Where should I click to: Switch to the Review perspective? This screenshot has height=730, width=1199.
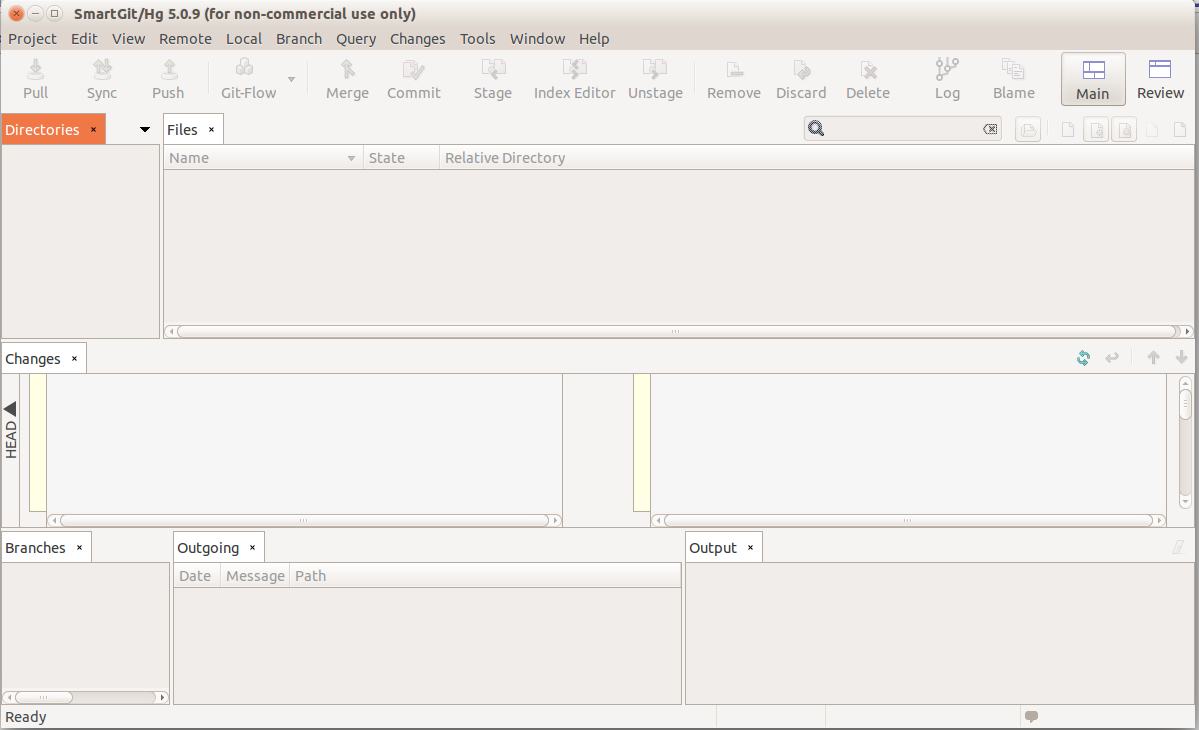[1160, 79]
